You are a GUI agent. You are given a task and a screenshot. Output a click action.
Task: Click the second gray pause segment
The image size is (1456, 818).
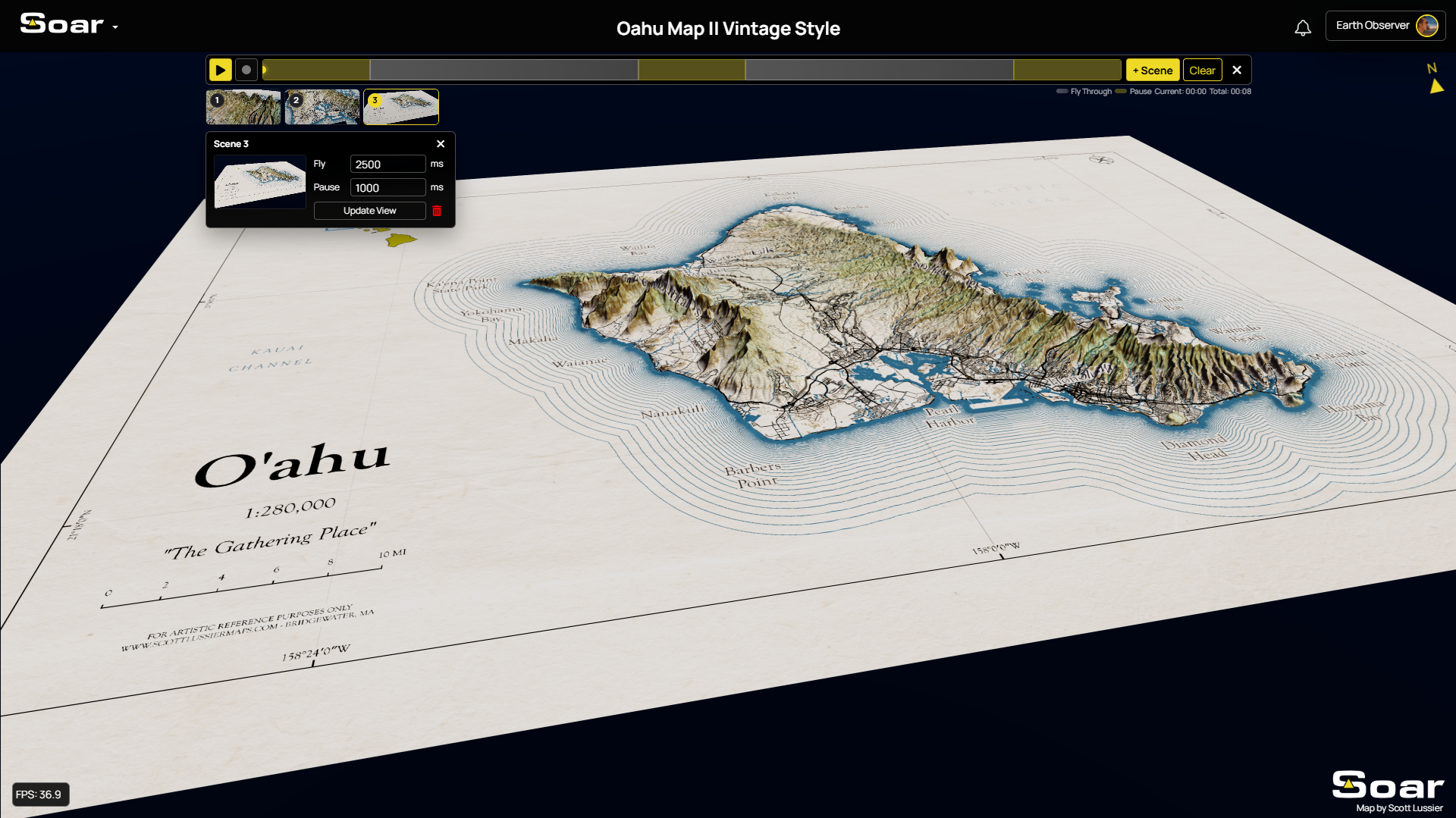pyautogui.click(x=880, y=70)
